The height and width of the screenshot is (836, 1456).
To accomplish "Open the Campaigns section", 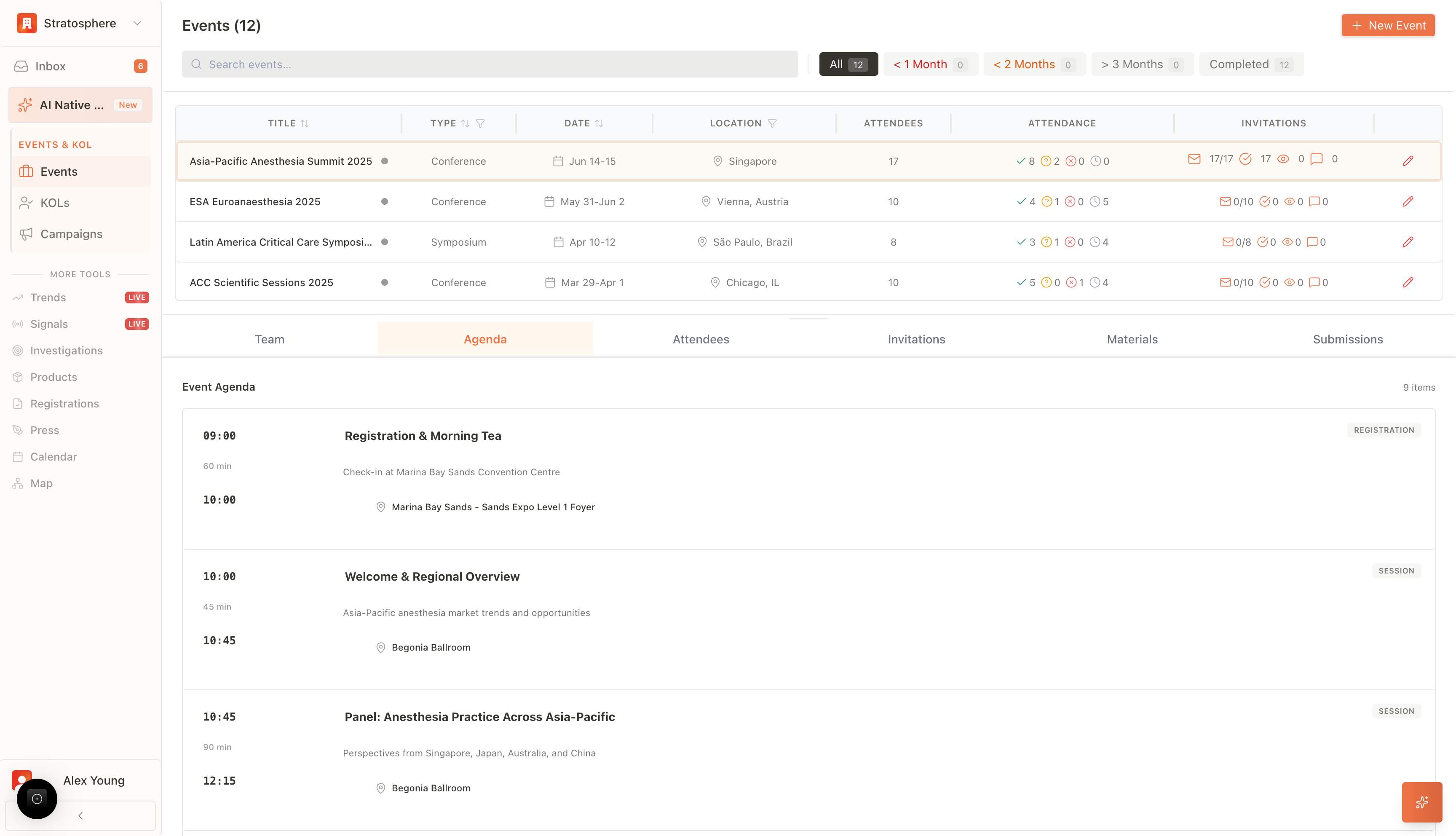I will click(71, 234).
